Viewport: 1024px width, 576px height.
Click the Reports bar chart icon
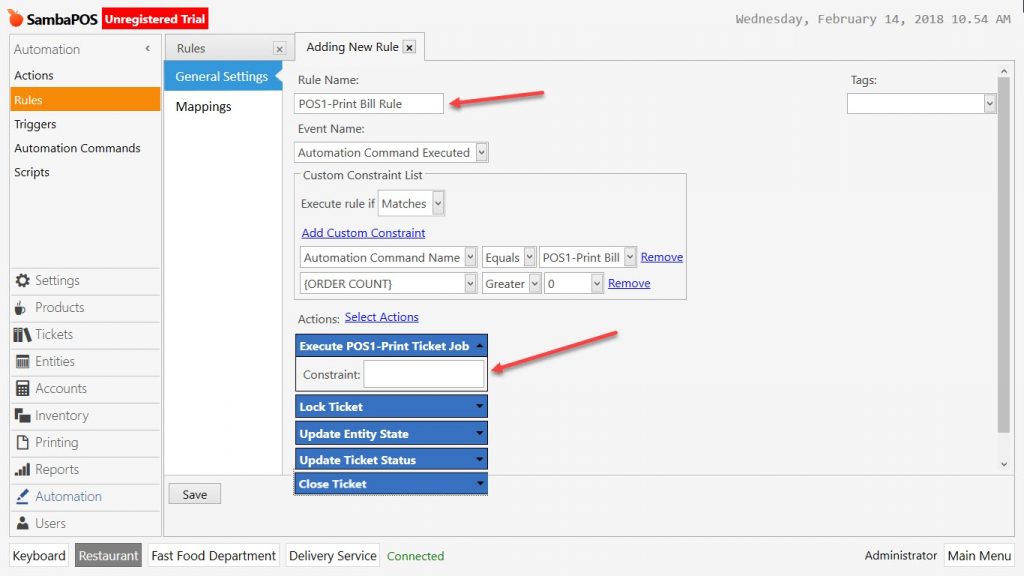(x=22, y=469)
